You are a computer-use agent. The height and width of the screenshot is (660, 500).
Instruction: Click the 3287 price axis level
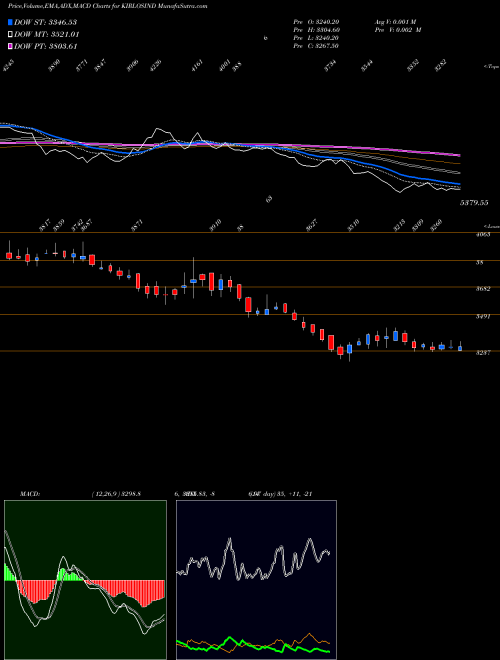pos(482,353)
